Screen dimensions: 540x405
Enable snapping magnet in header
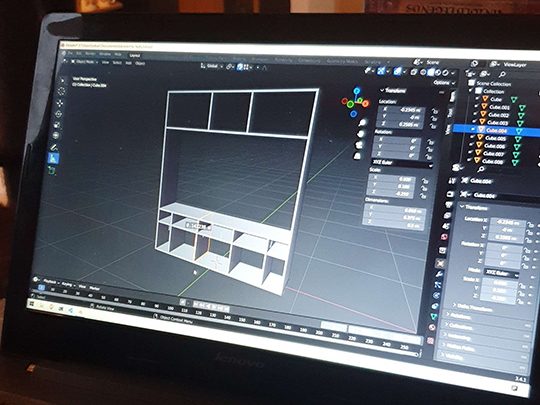point(240,67)
